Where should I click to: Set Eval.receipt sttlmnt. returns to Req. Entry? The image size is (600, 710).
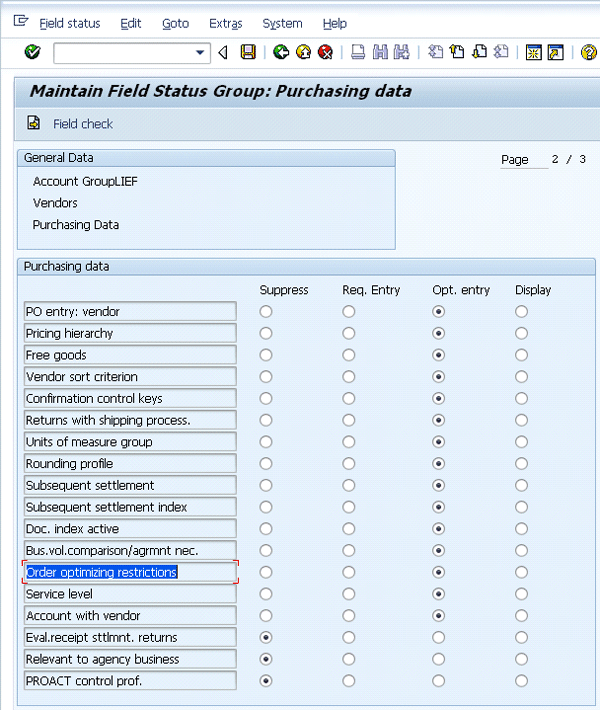click(349, 638)
